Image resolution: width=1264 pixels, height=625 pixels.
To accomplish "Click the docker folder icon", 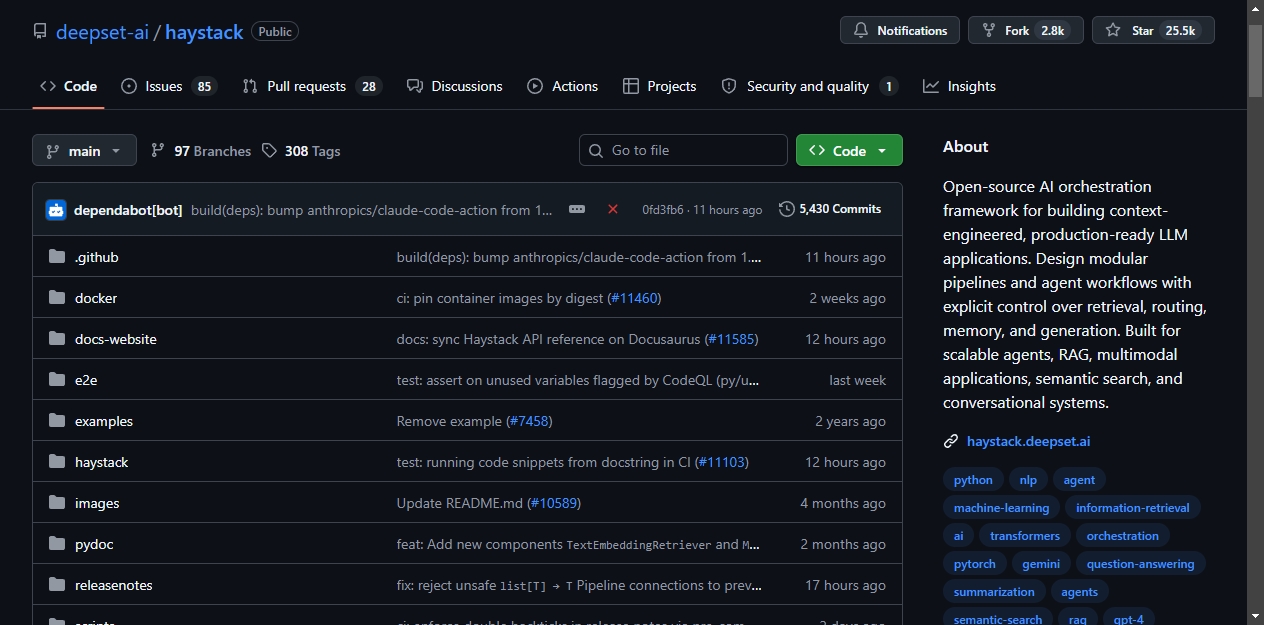I will (x=57, y=298).
